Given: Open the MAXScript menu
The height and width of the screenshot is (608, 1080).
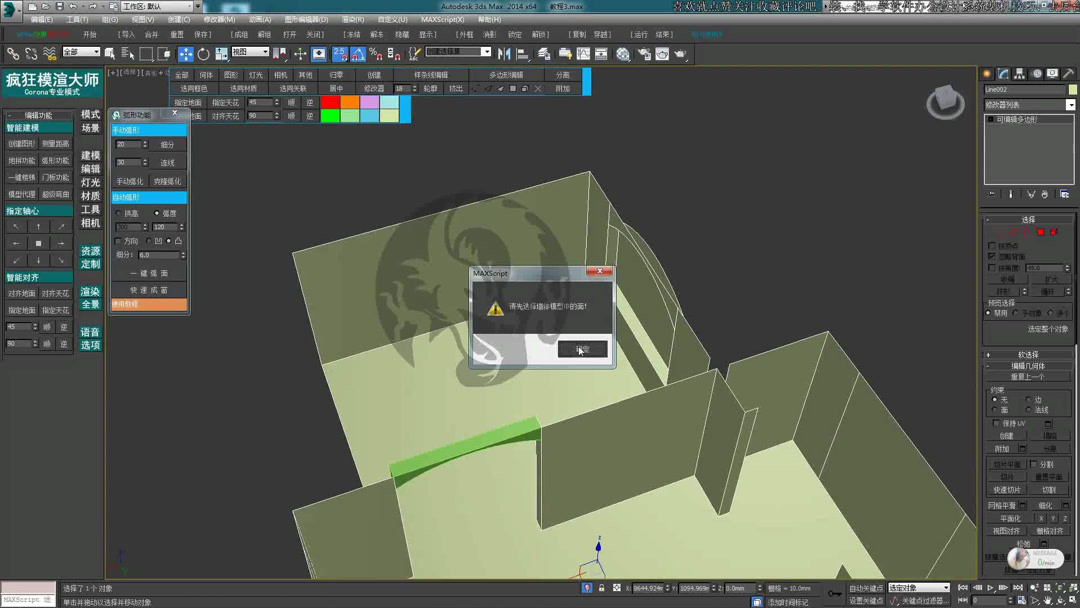Looking at the screenshot, I should coord(444,19).
